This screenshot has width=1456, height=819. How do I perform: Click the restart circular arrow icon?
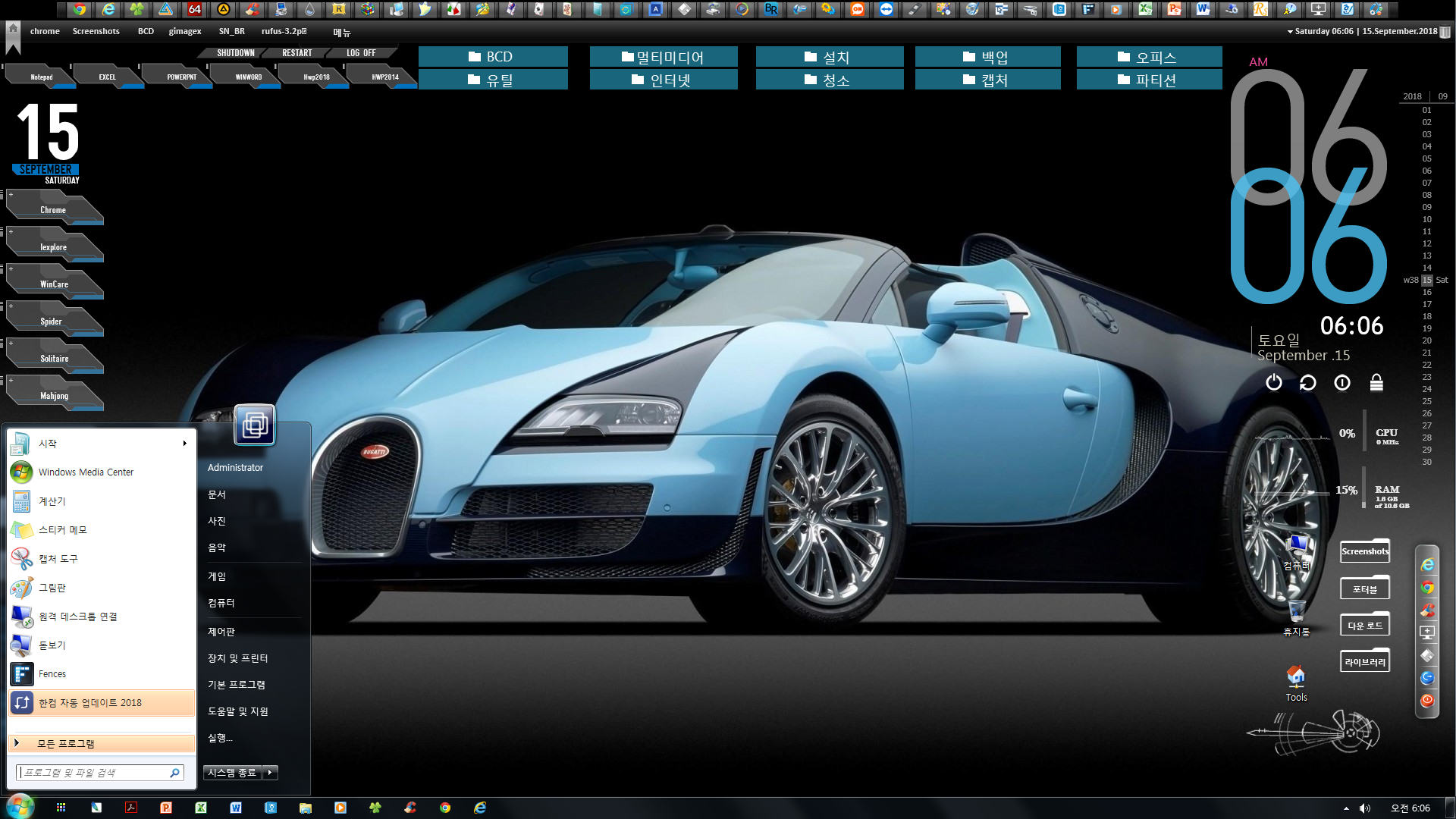click(1308, 383)
